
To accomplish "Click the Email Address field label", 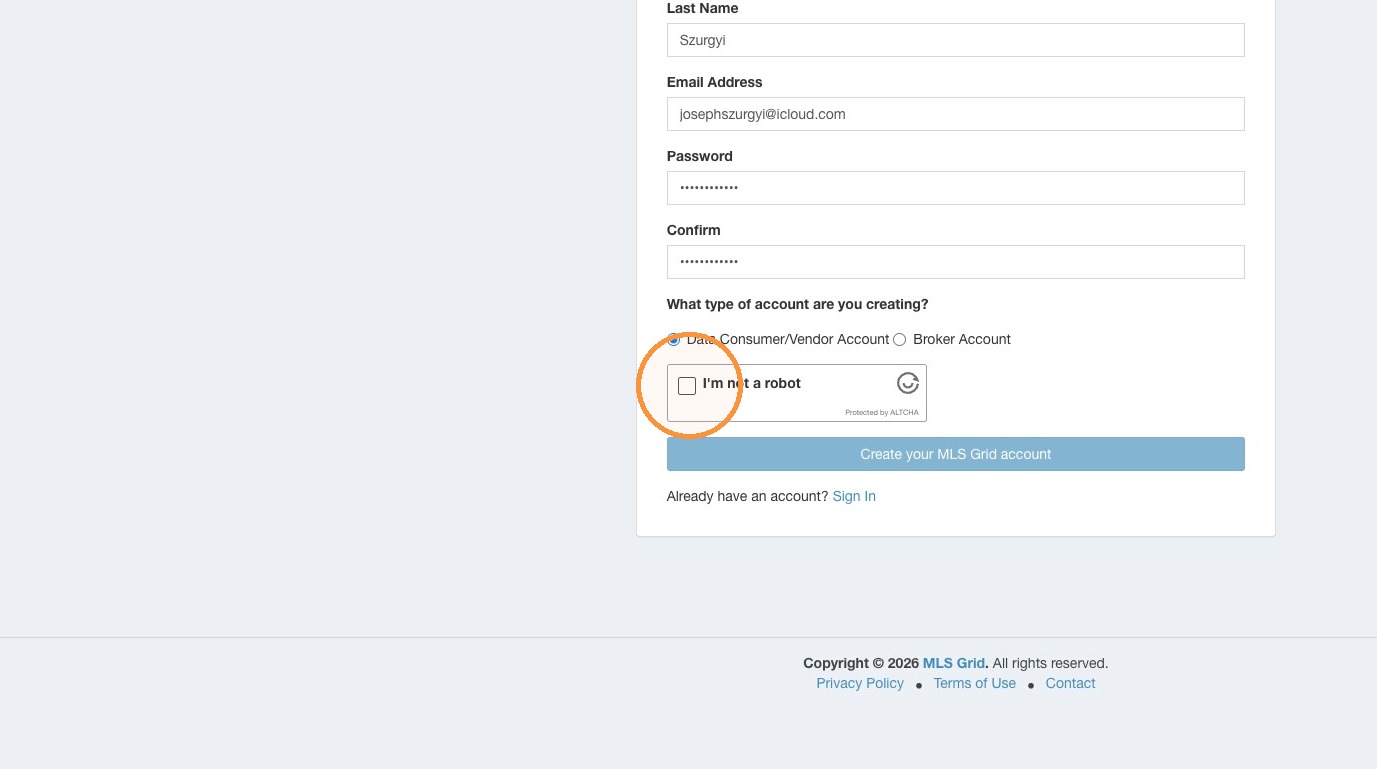I will [715, 82].
